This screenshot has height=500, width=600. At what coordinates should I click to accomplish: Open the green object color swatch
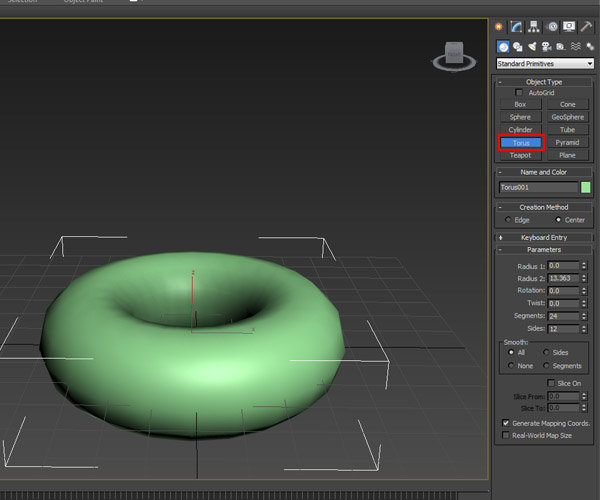[x=585, y=187]
